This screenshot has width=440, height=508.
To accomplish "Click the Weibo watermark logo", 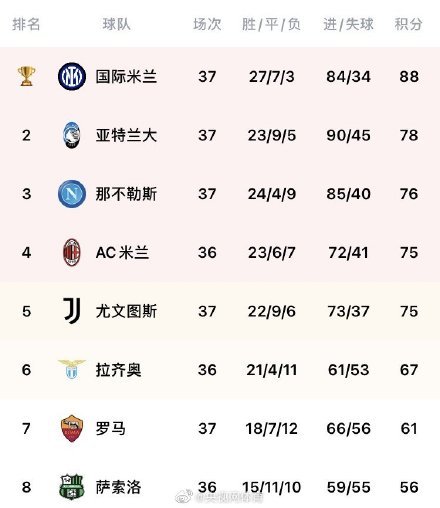I will (184, 497).
